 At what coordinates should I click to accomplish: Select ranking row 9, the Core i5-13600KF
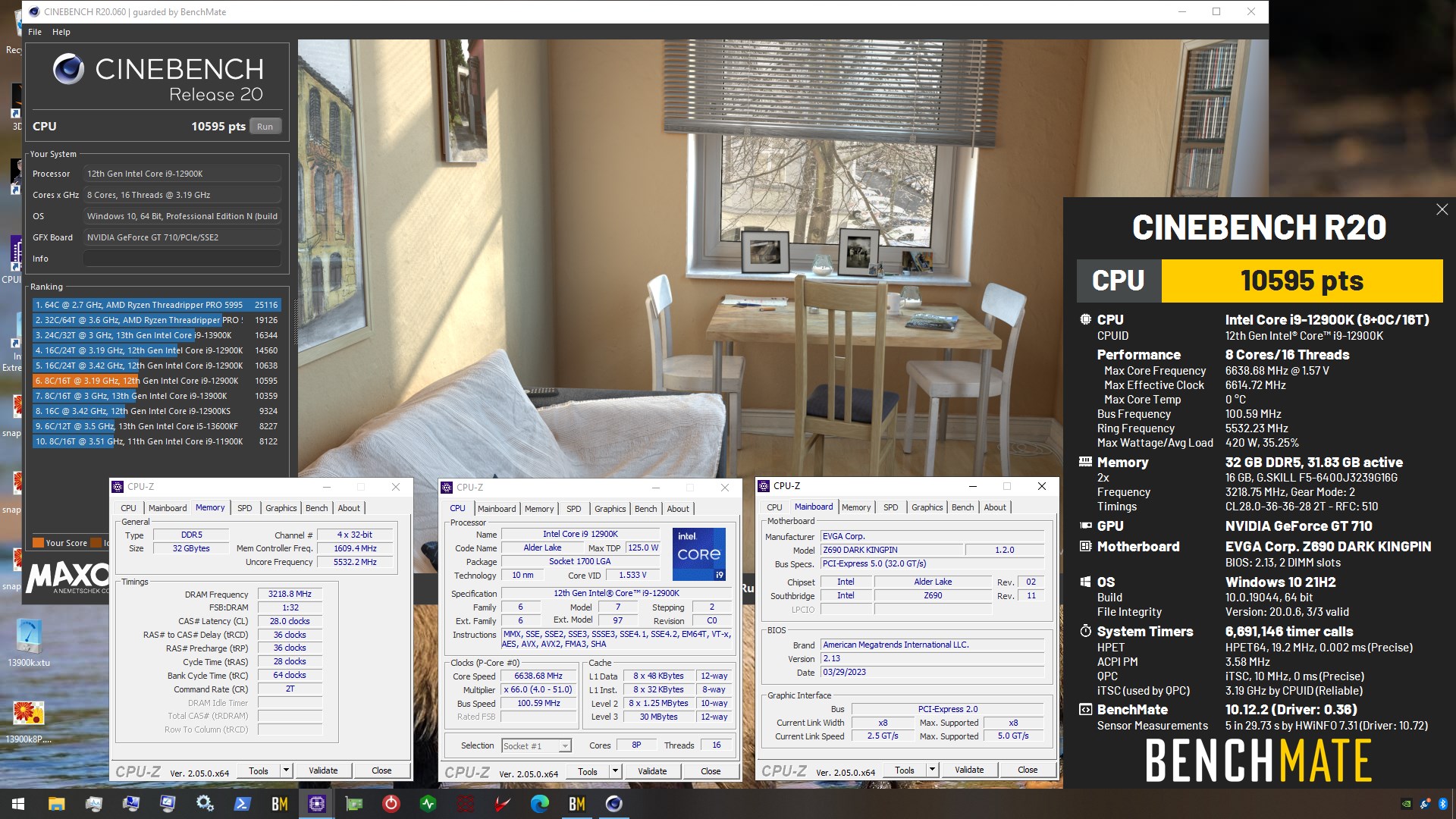point(156,426)
